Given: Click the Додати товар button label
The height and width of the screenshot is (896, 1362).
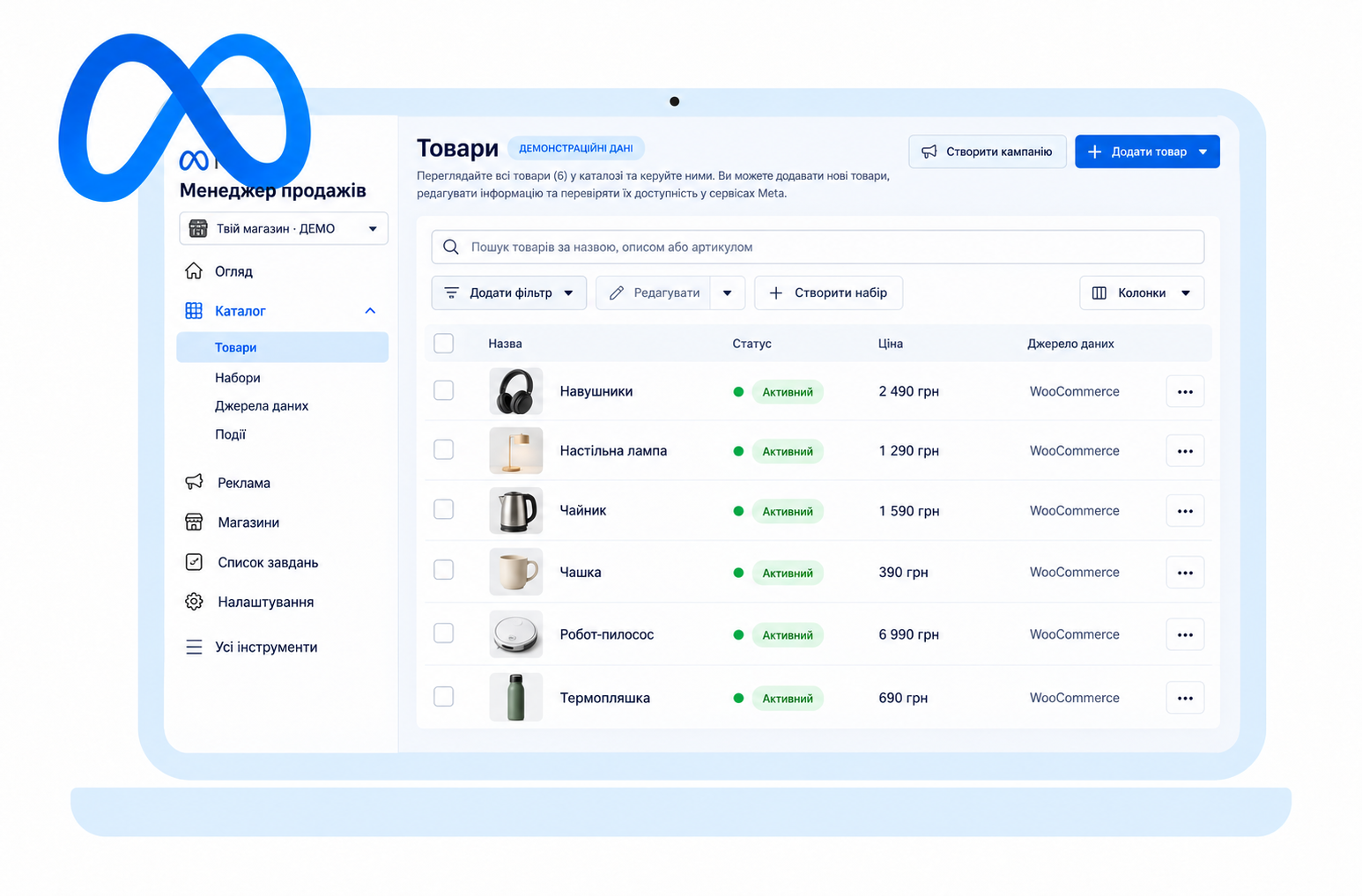Looking at the screenshot, I should tap(1149, 152).
